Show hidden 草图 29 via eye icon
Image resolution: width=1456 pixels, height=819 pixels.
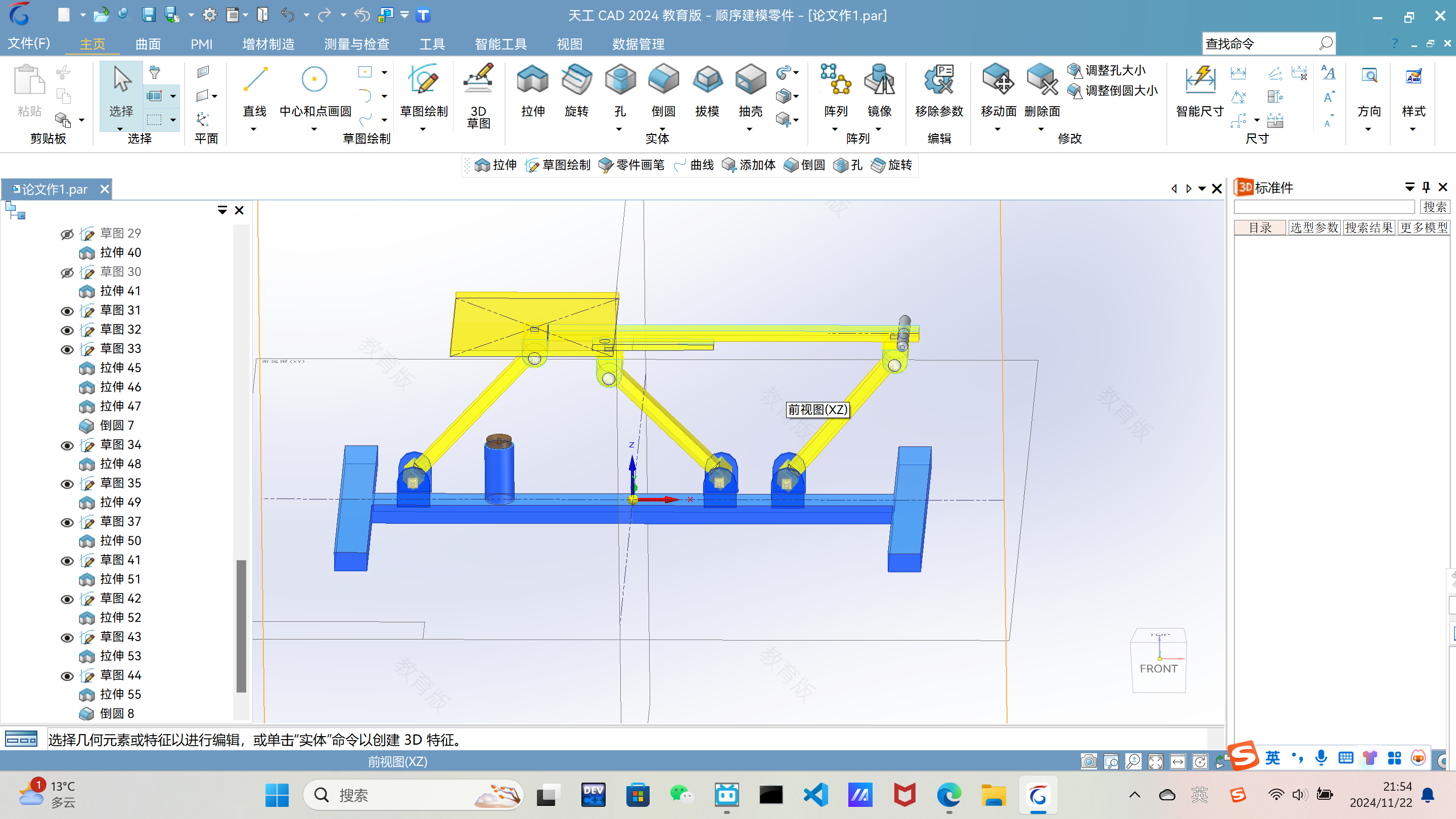click(x=67, y=234)
